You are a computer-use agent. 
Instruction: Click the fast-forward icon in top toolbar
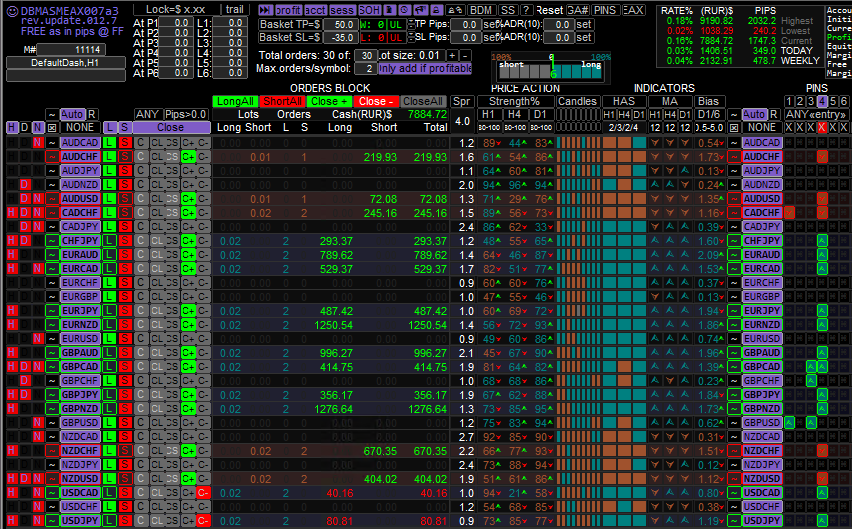[266, 10]
